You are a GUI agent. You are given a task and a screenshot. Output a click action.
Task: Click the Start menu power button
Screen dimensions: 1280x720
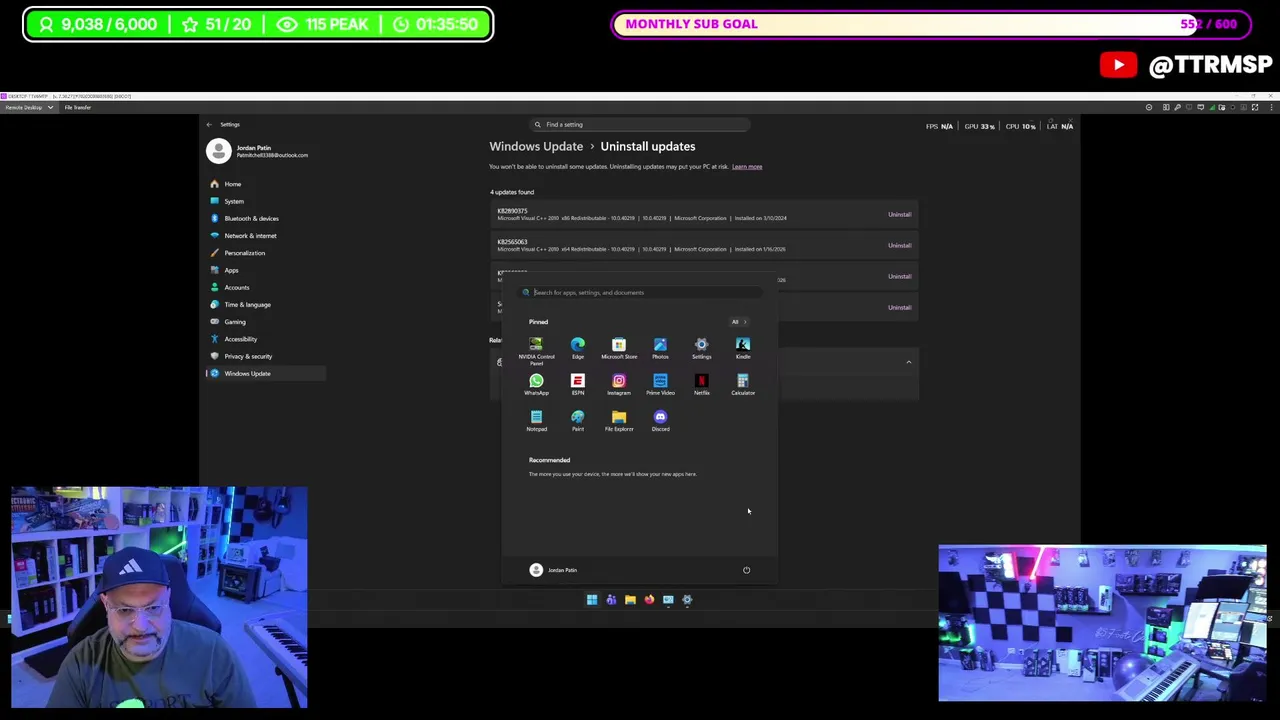point(746,570)
